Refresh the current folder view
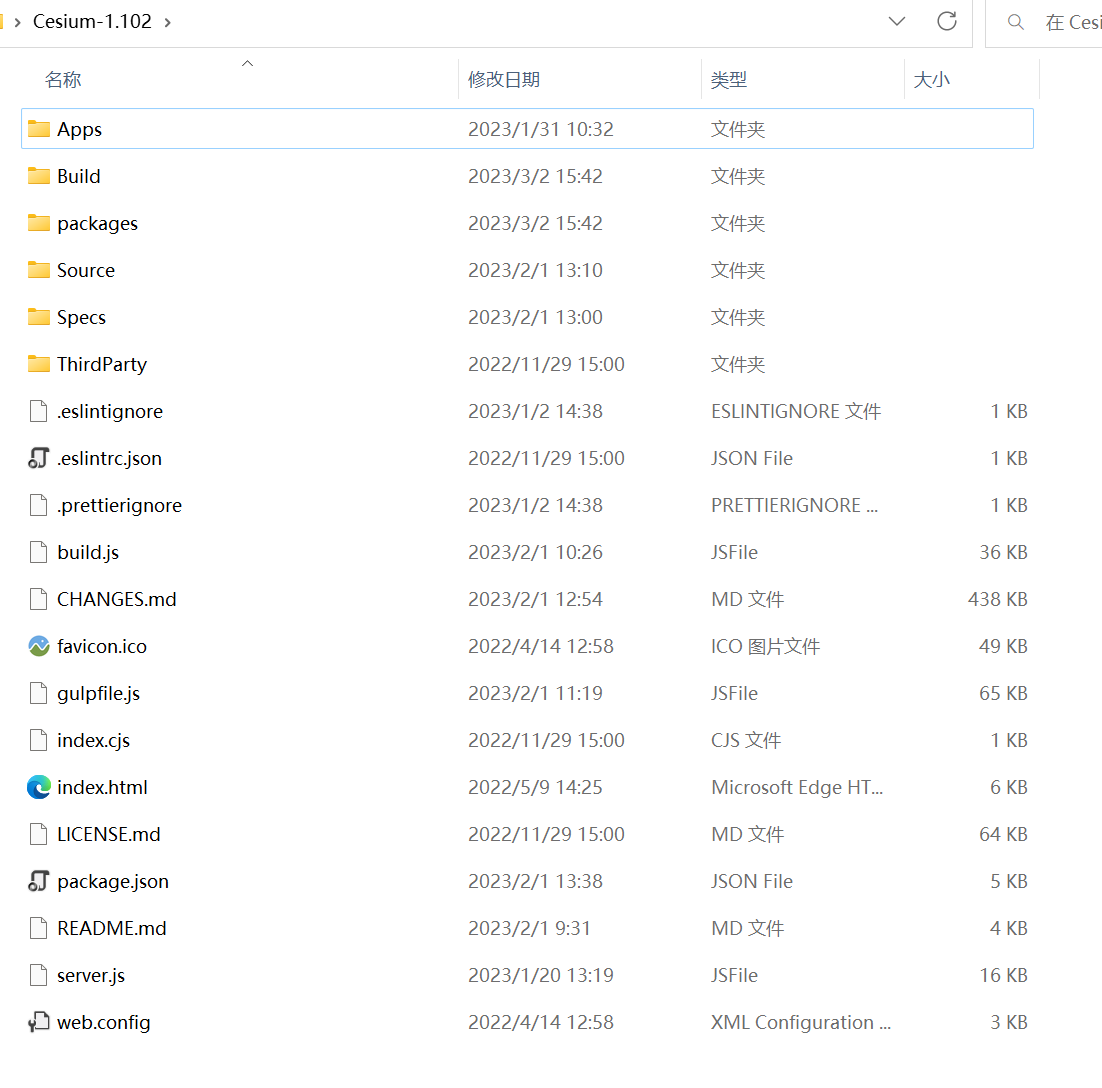Screen dimensions: 1102x1088 (947, 21)
